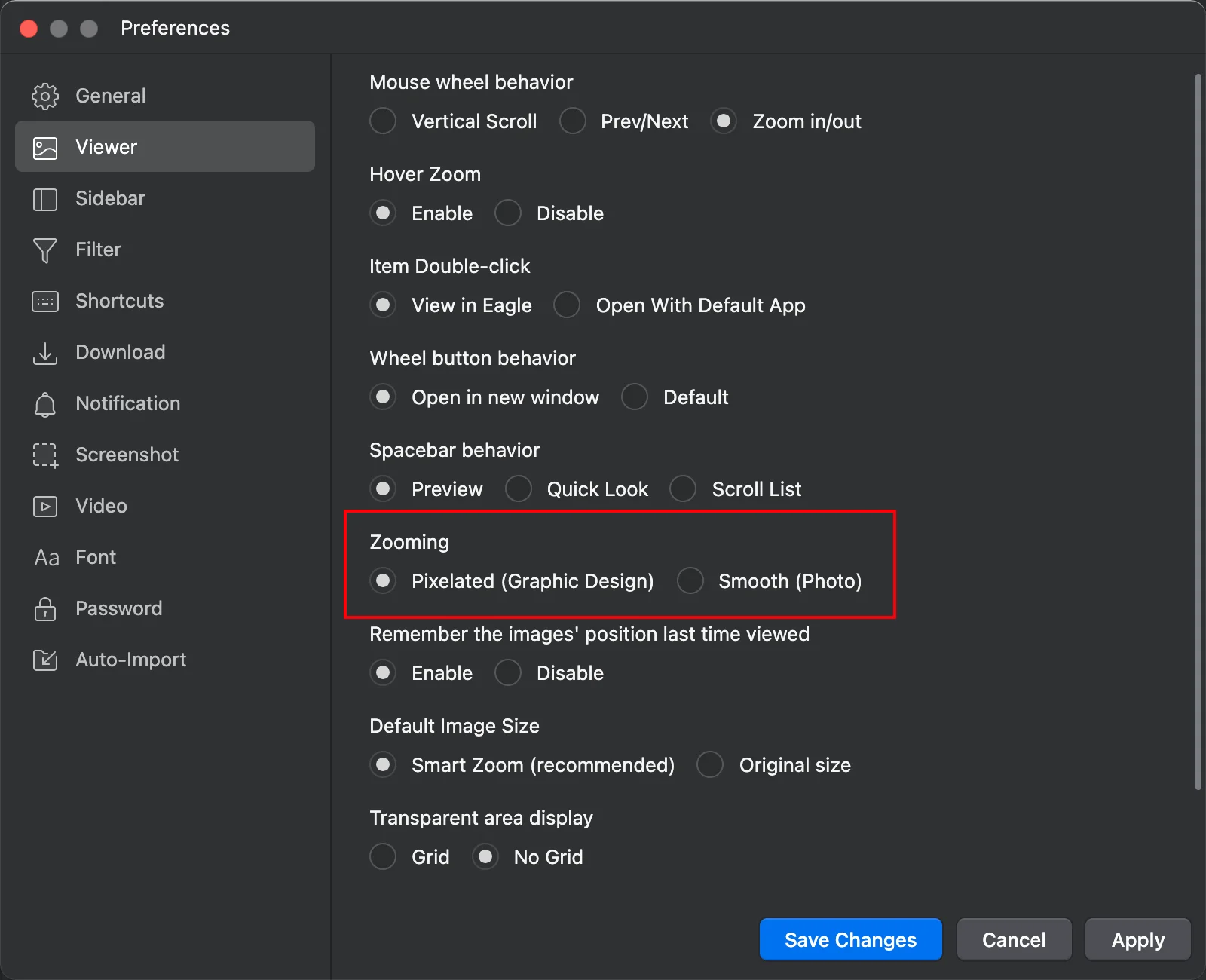This screenshot has height=980, width=1206.
Task: Click the Download arrow icon
Action: click(45, 353)
